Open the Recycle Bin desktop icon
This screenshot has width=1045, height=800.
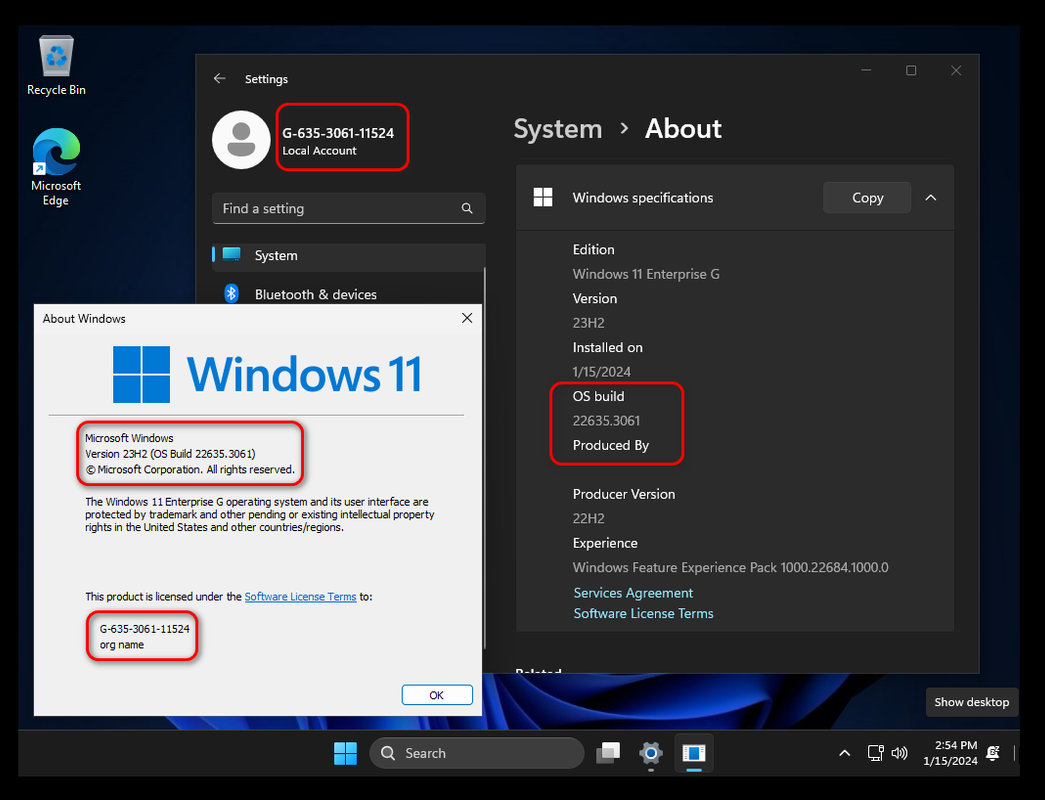57,65
